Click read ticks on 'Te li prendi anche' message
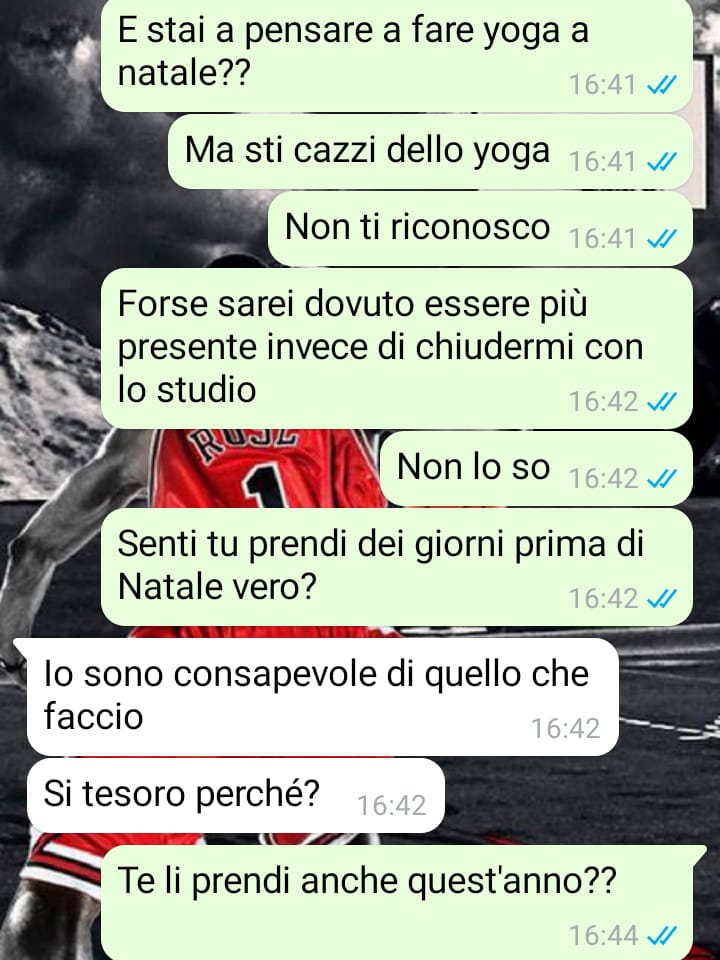 [662, 936]
